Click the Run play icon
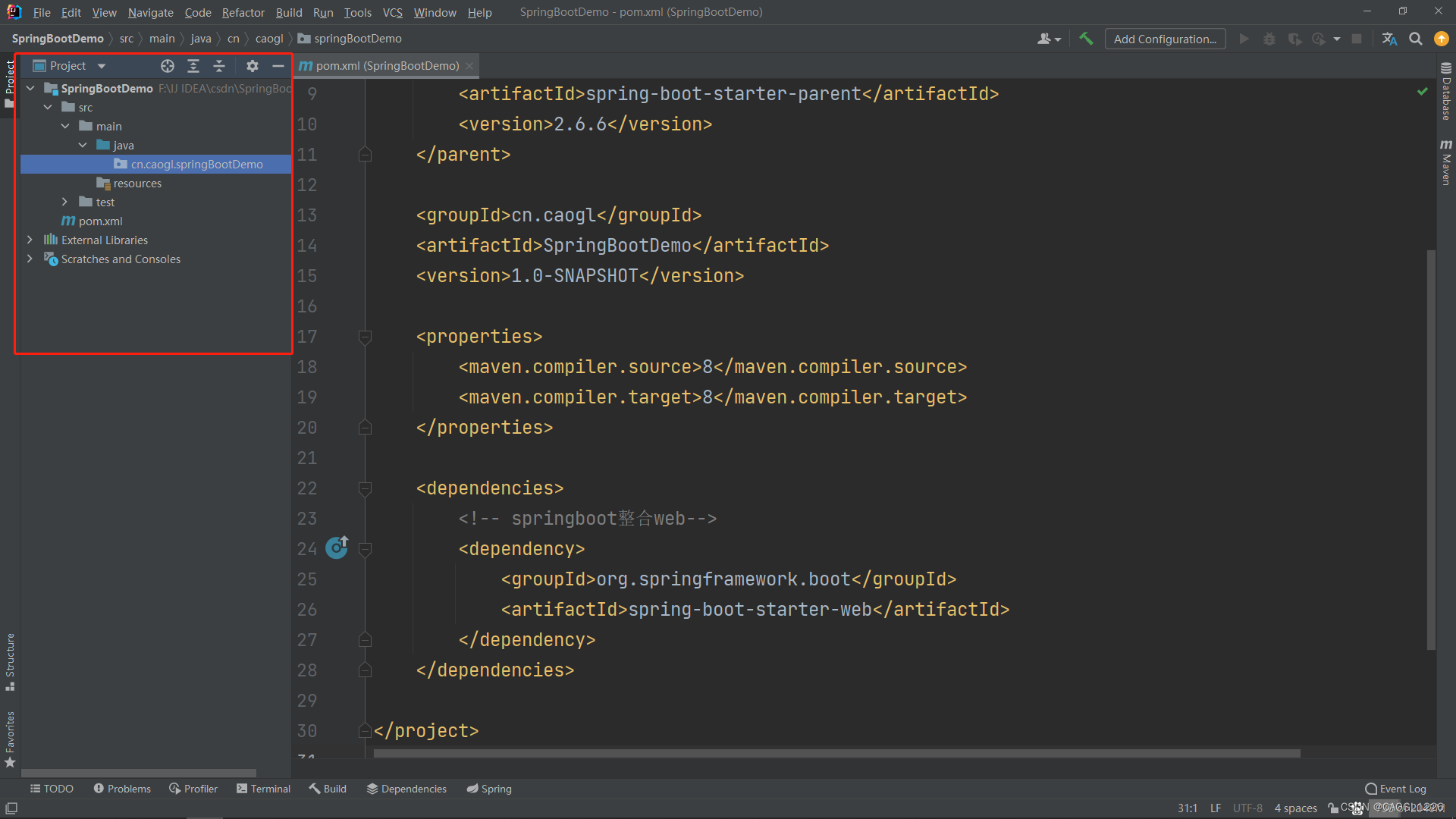 pyautogui.click(x=1244, y=39)
